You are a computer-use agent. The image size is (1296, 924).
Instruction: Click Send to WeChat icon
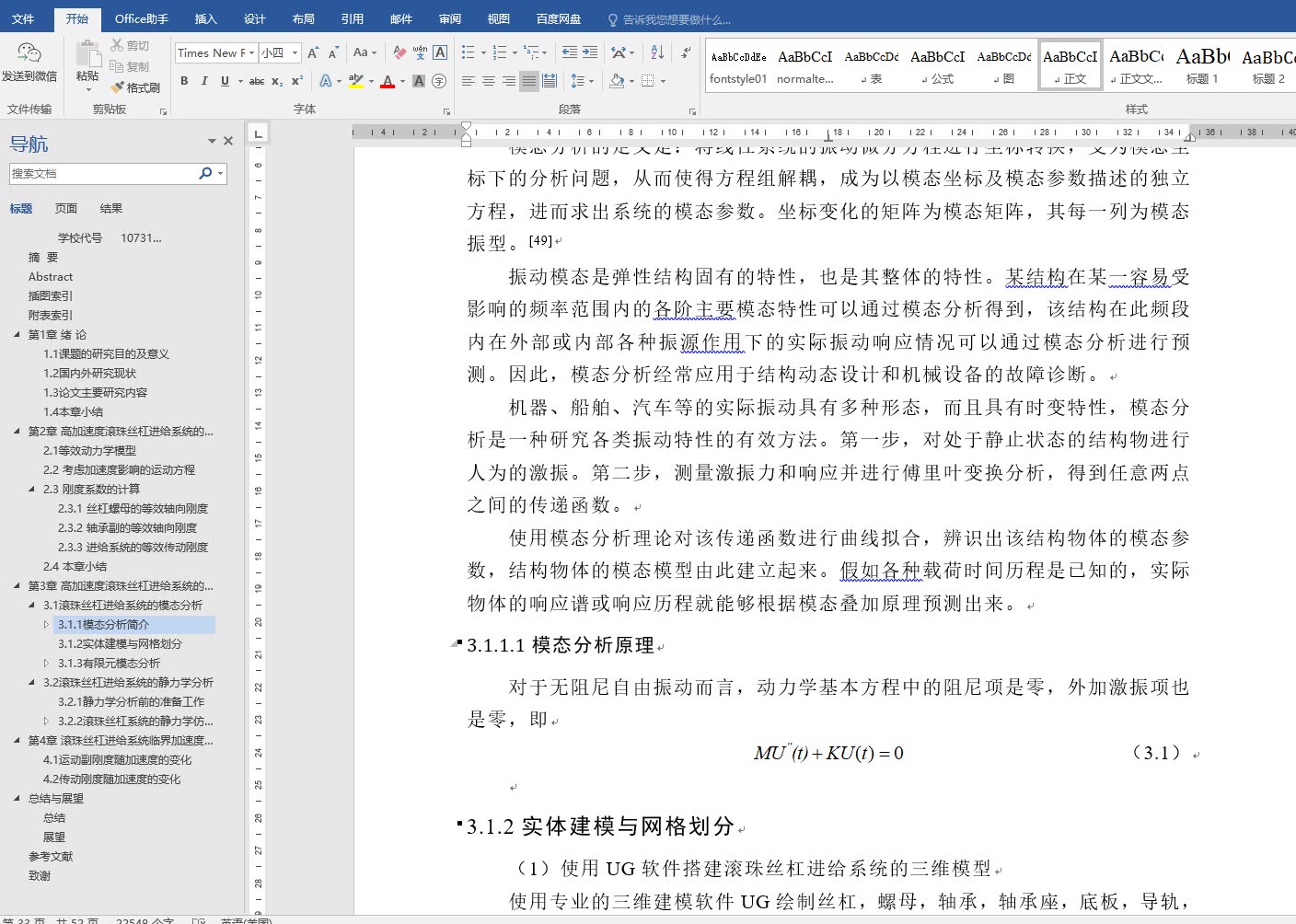click(29, 53)
